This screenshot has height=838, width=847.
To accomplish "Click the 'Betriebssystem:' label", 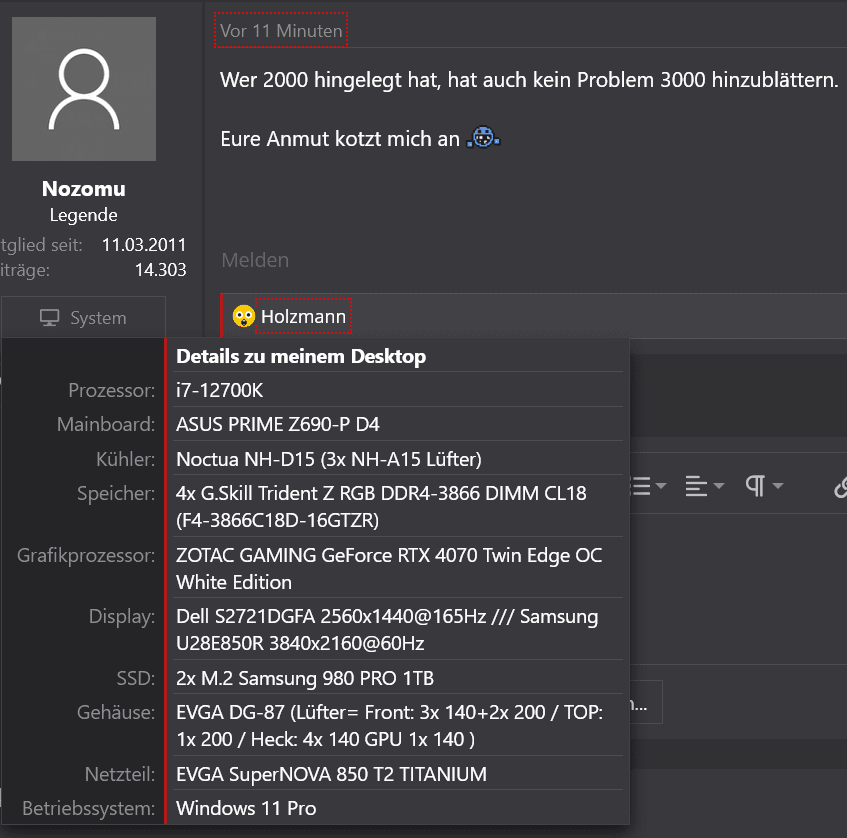I will click(x=89, y=809).
